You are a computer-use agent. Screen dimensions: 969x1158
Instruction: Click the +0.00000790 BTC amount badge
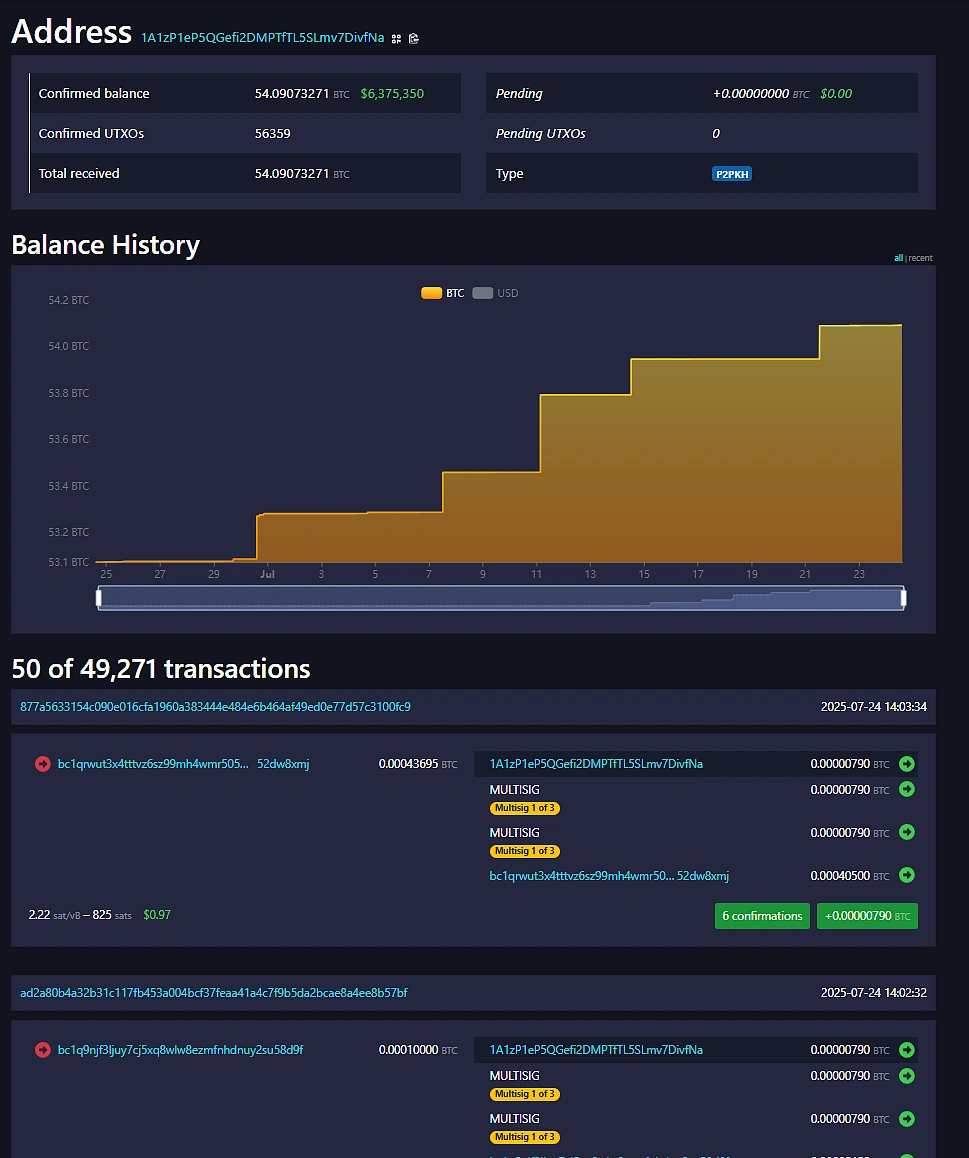point(867,915)
